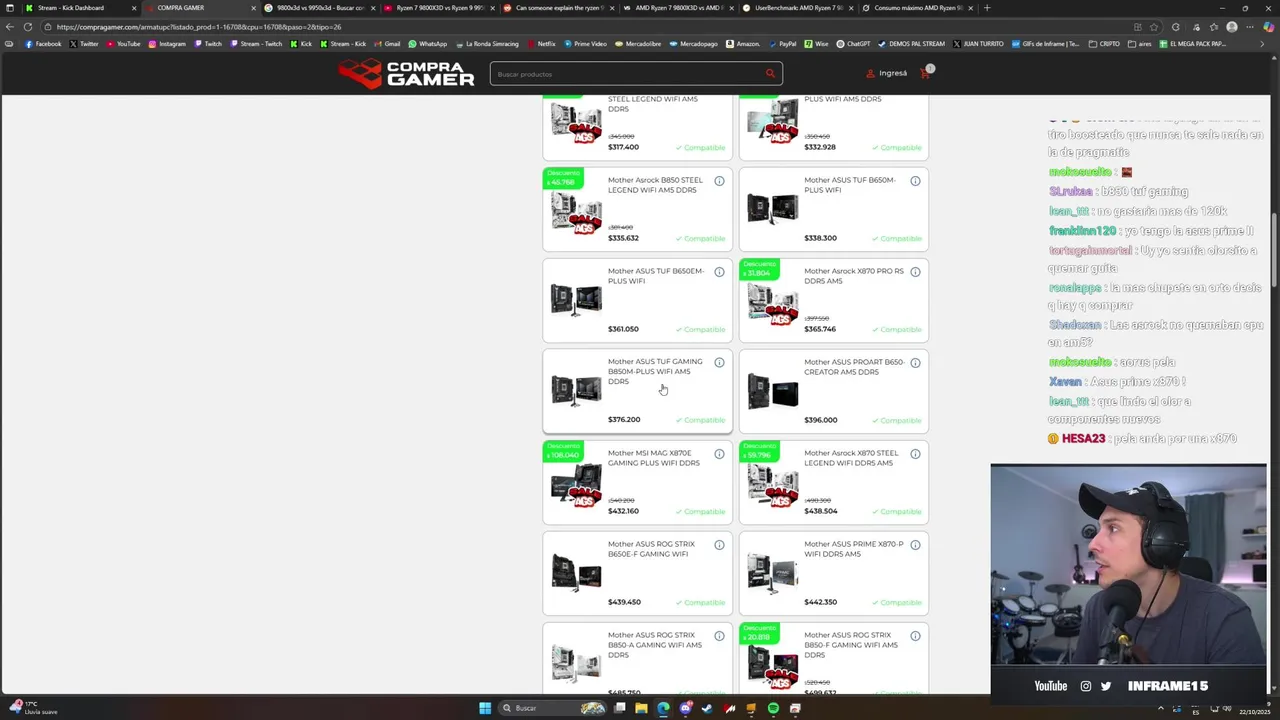Open a new browser tab

(987, 8)
